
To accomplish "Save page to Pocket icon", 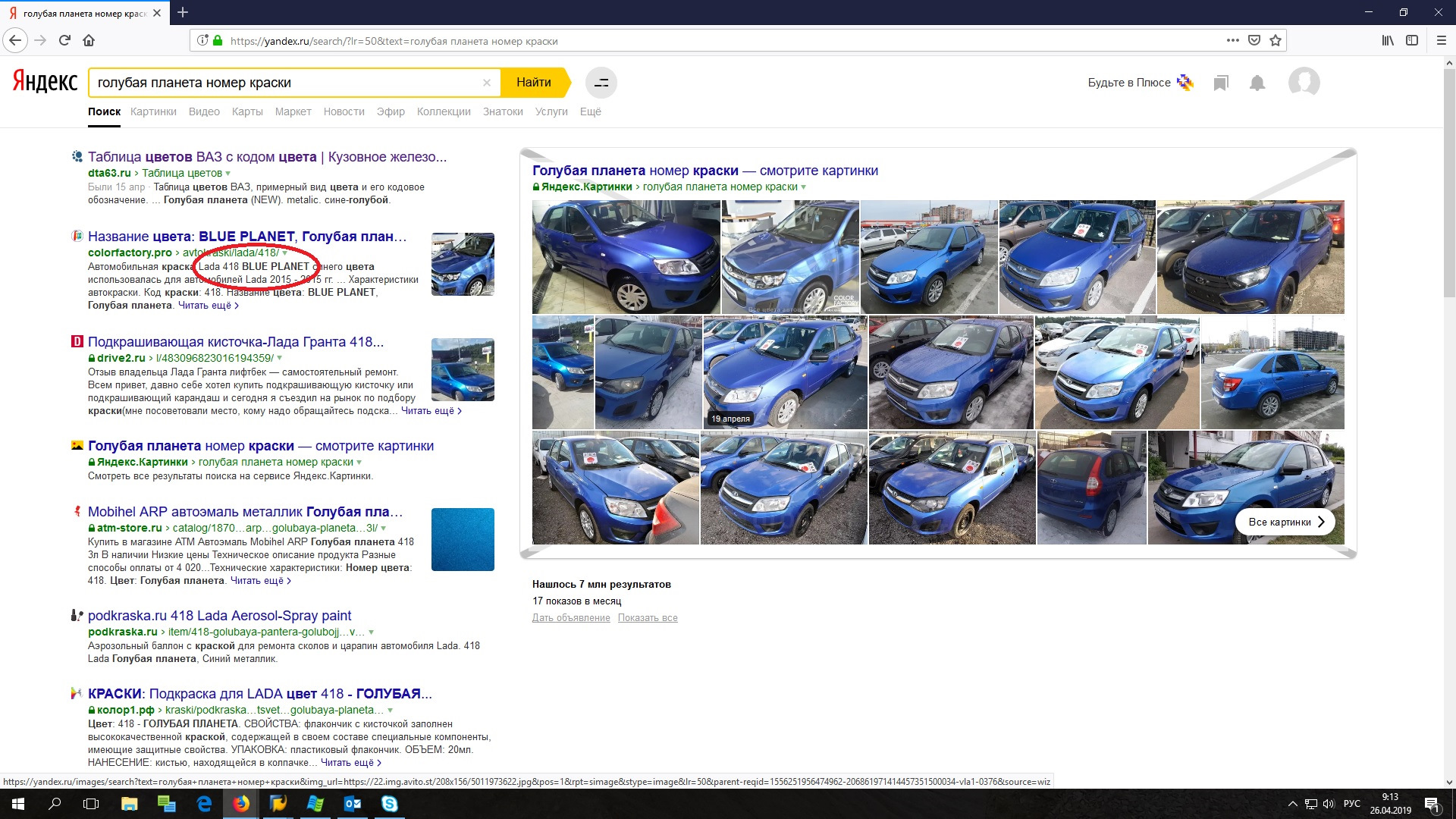I will pos(1254,40).
